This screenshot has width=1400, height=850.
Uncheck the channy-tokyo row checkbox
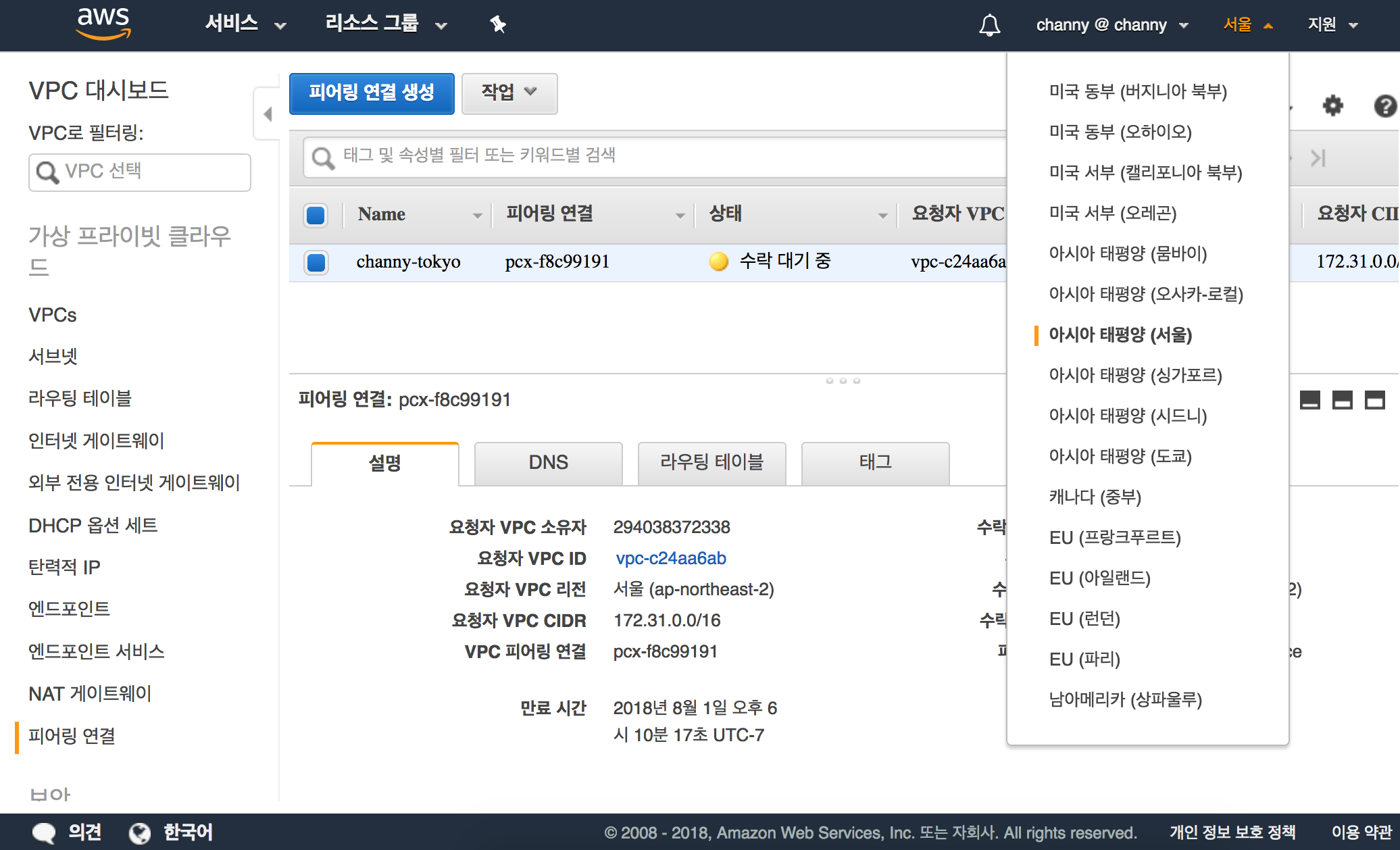(x=316, y=262)
